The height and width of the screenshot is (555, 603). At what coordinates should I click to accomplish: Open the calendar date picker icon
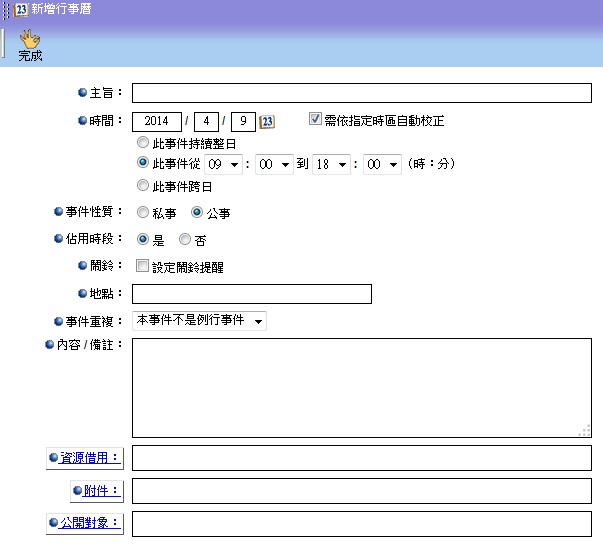point(267,122)
